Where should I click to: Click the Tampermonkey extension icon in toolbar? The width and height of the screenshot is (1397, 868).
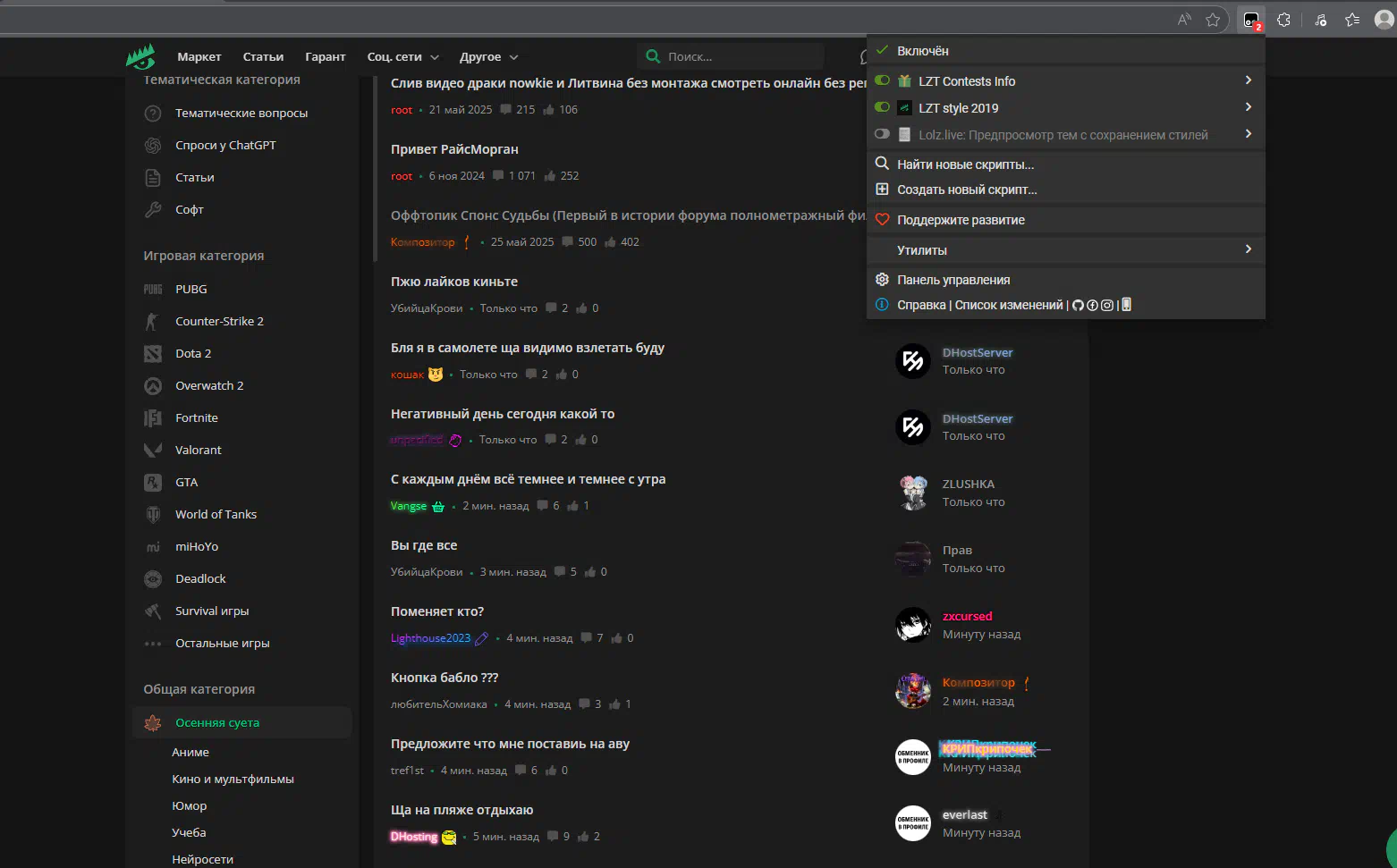(x=1251, y=20)
